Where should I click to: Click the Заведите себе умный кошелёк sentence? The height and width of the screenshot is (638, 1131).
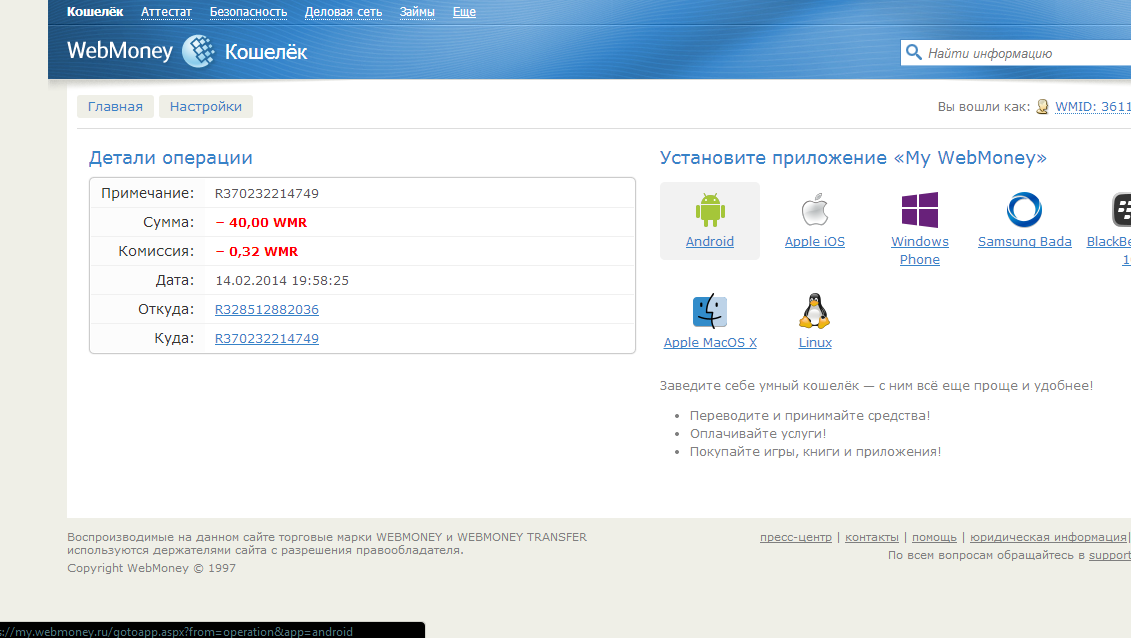(x=876, y=386)
